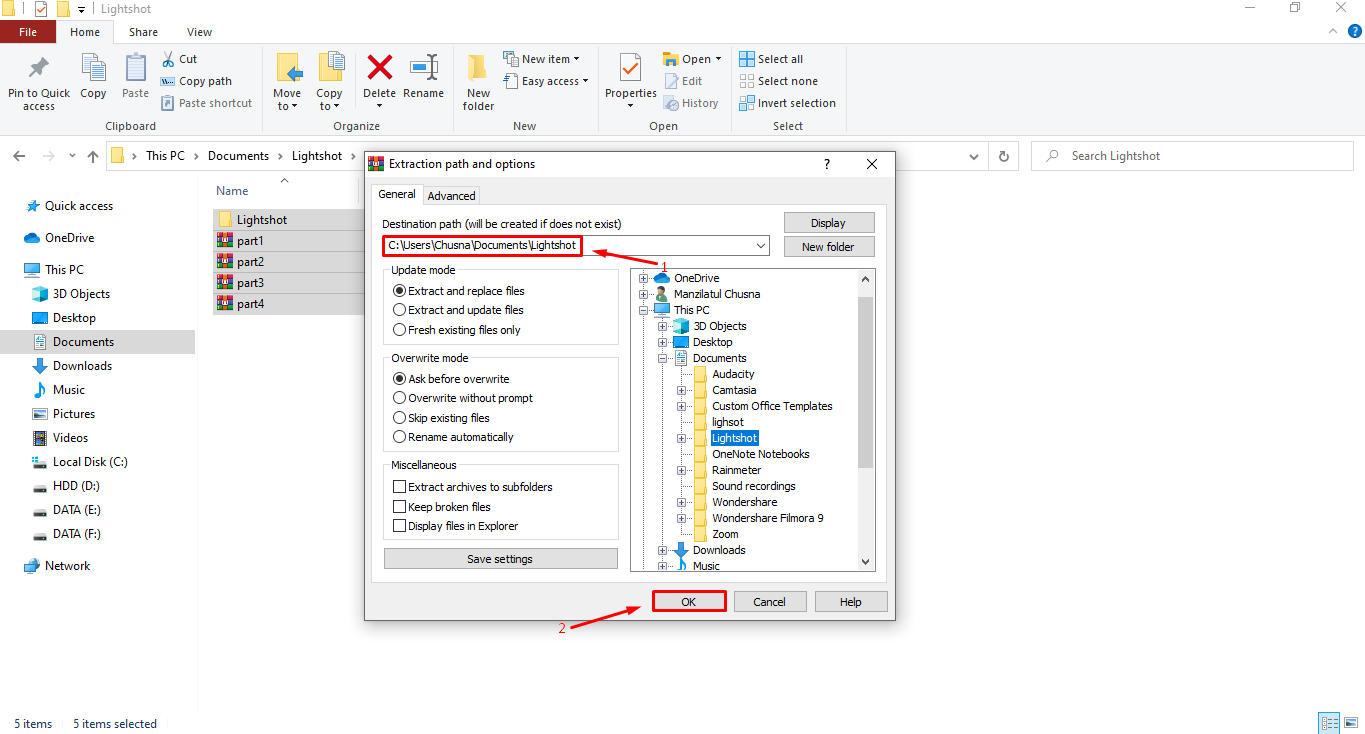The width and height of the screenshot is (1365, 734).
Task: Switch to Advanced tab in dialog
Action: tap(452, 195)
